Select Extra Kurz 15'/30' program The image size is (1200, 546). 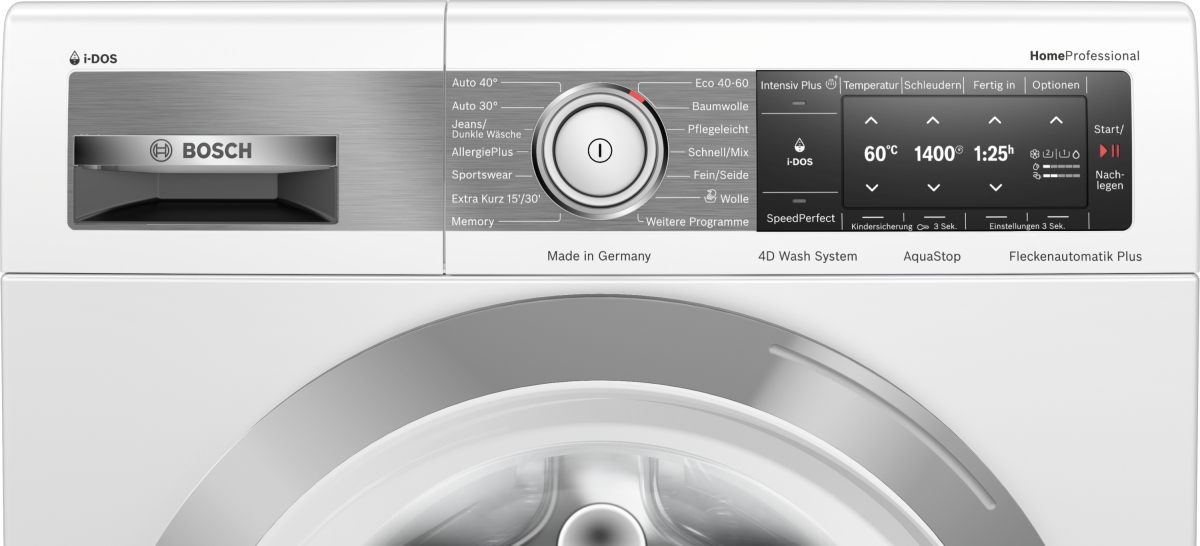click(x=496, y=198)
